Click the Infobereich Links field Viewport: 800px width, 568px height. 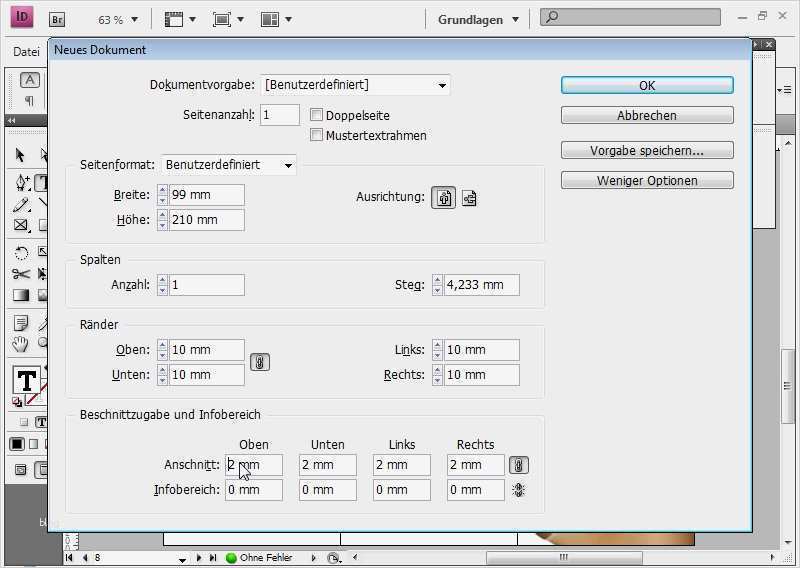tap(402, 490)
